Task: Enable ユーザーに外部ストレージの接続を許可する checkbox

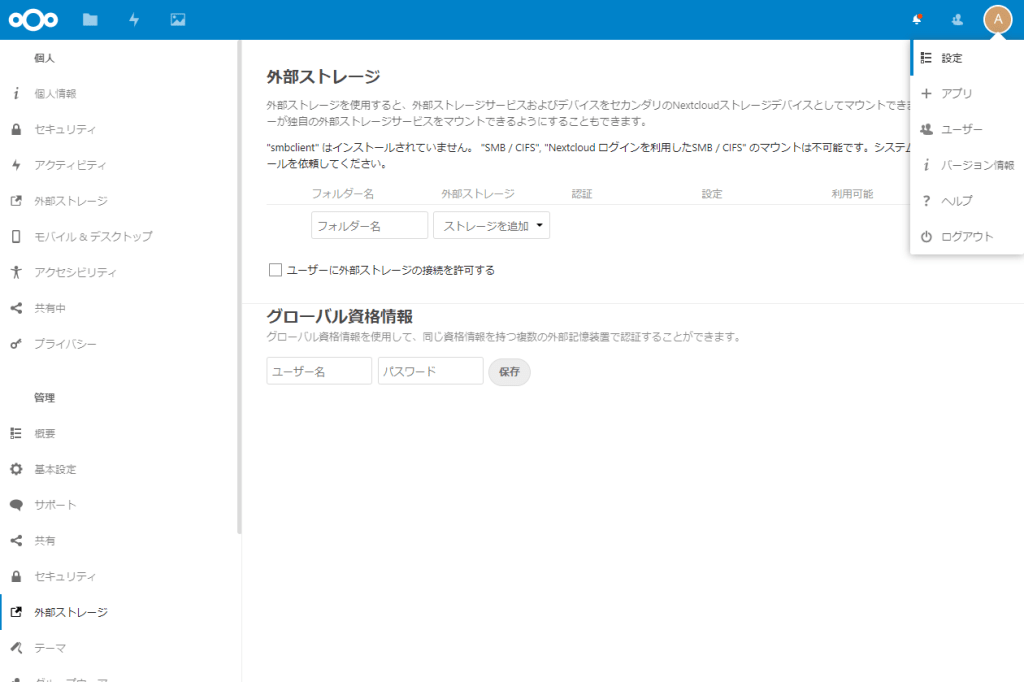Action: [276, 270]
